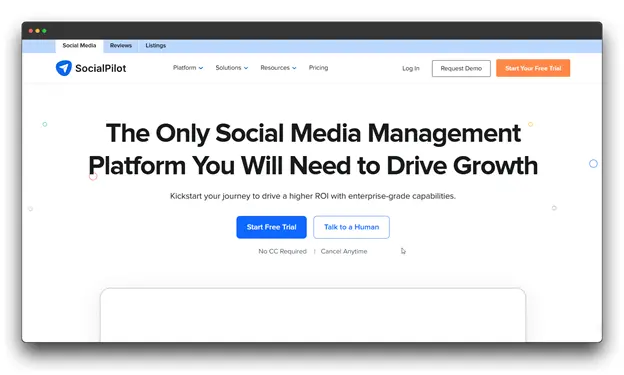Click the blue Start Free Trial button
Screen dimensions: 624x375
pos(271,227)
